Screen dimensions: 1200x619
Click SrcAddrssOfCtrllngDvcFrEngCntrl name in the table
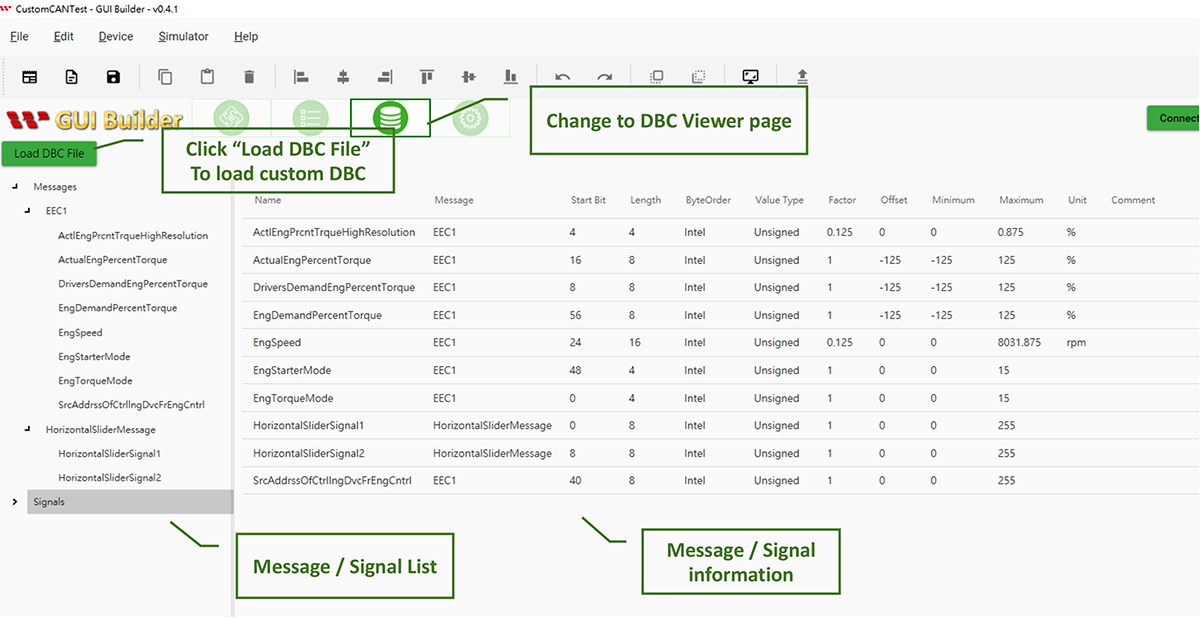tap(333, 481)
